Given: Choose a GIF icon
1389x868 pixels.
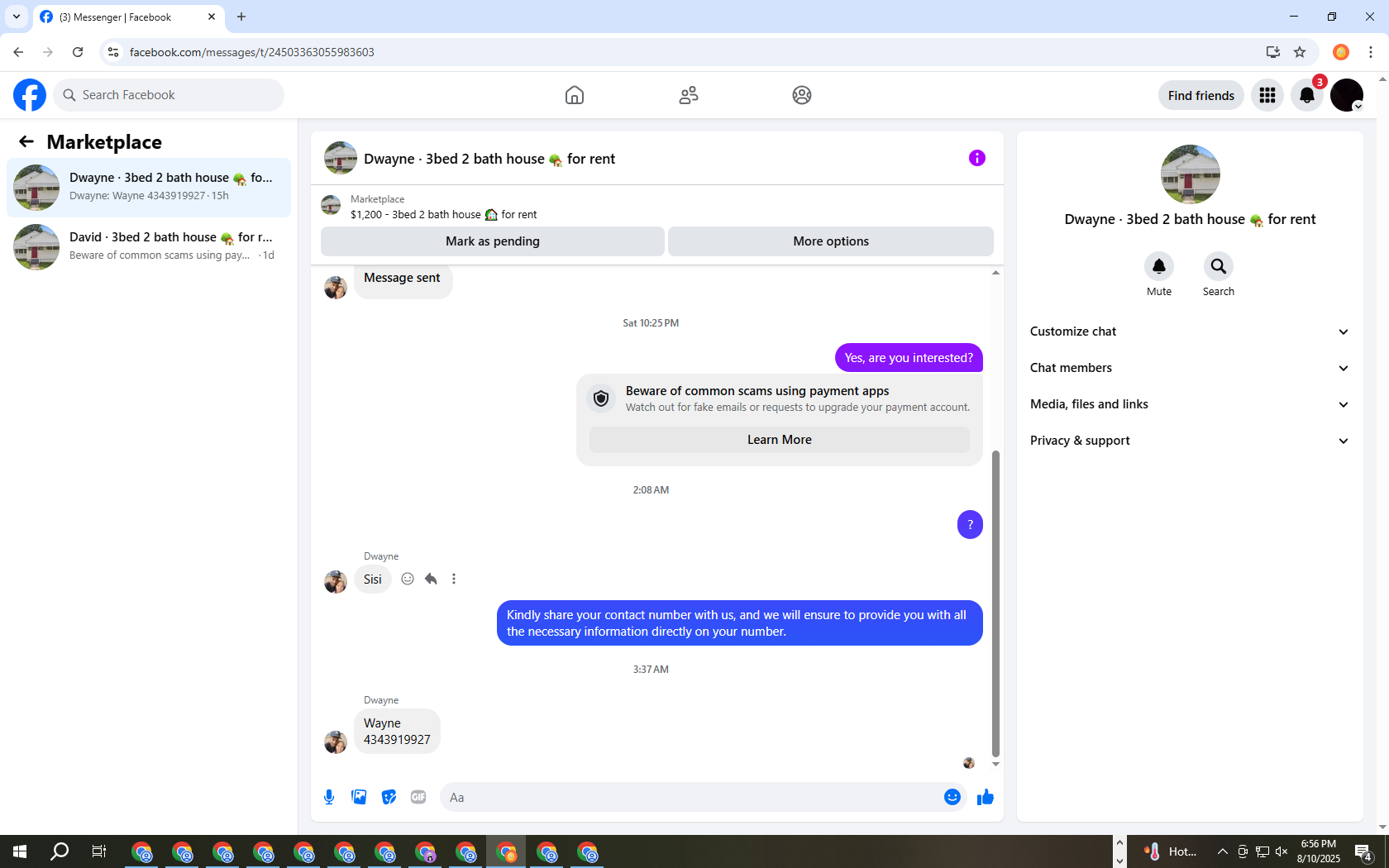Looking at the screenshot, I should point(418,797).
